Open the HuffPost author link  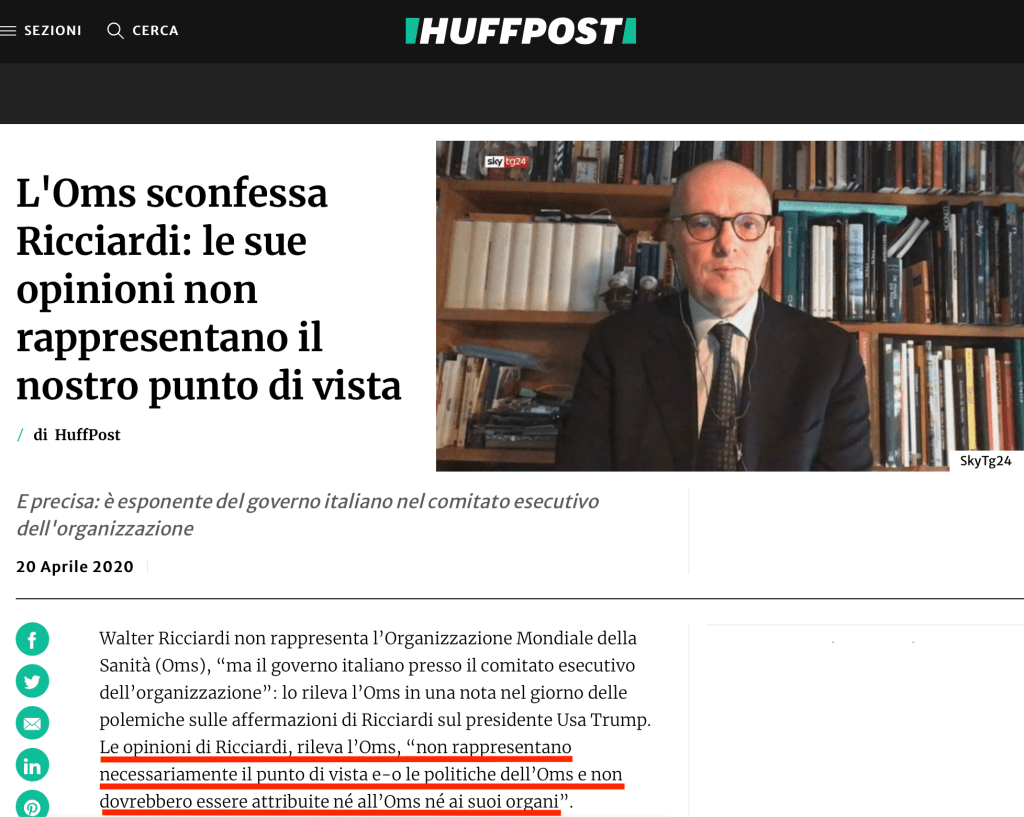click(88, 435)
